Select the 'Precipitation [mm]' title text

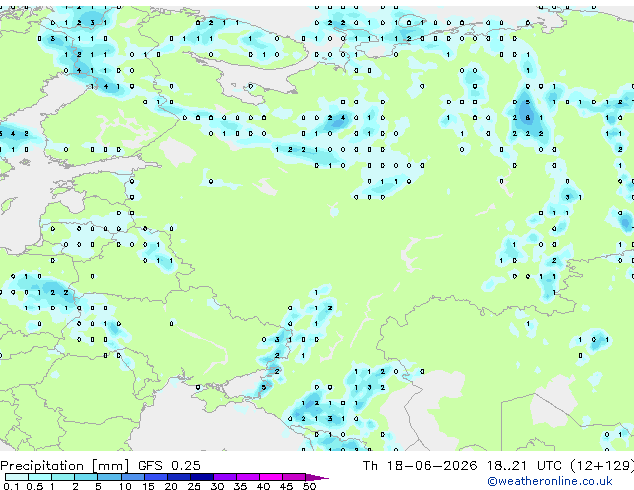pyautogui.click(x=65, y=466)
